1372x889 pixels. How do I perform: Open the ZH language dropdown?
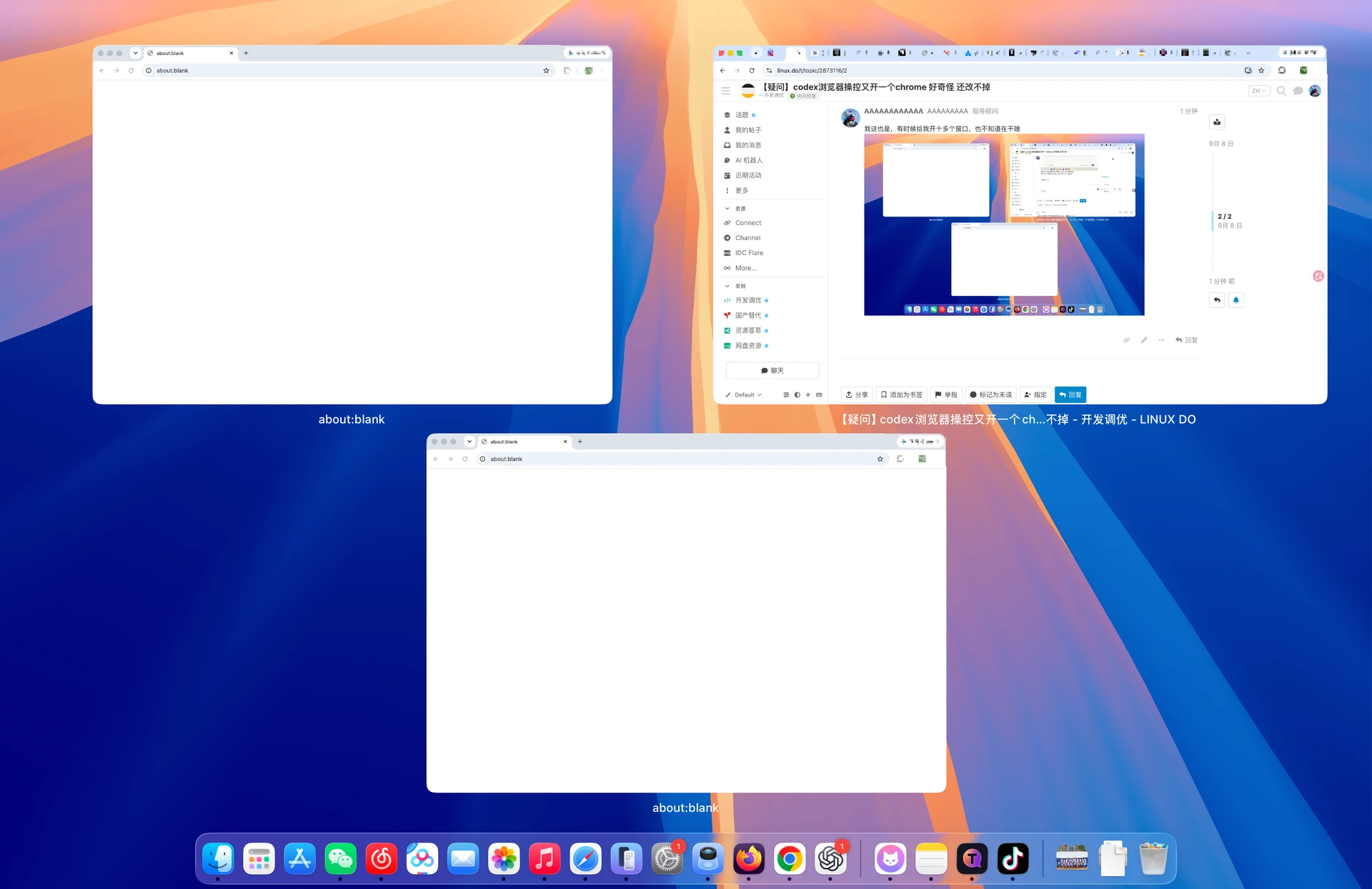1259,91
